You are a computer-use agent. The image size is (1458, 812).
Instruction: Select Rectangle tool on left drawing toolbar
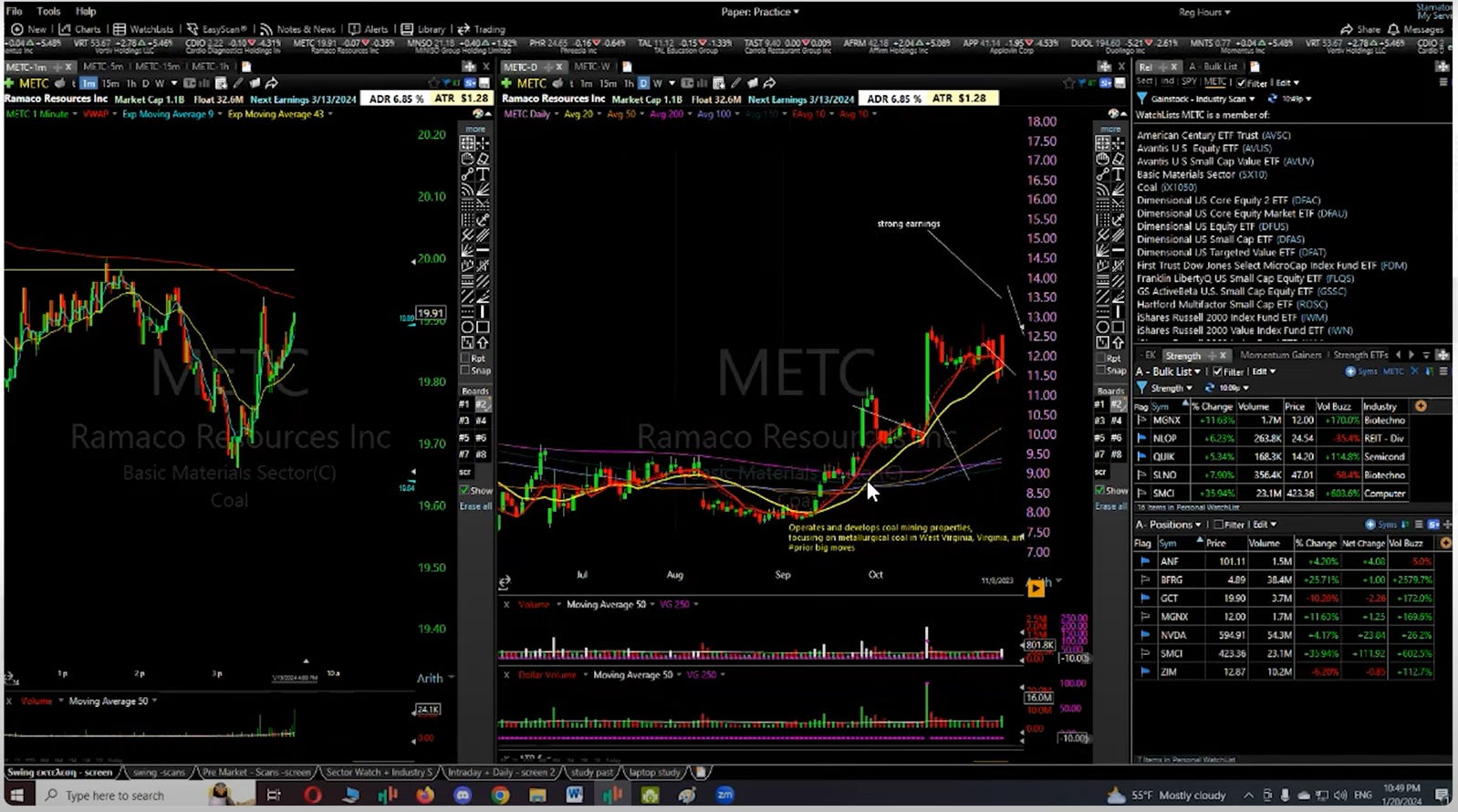coord(483,327)
